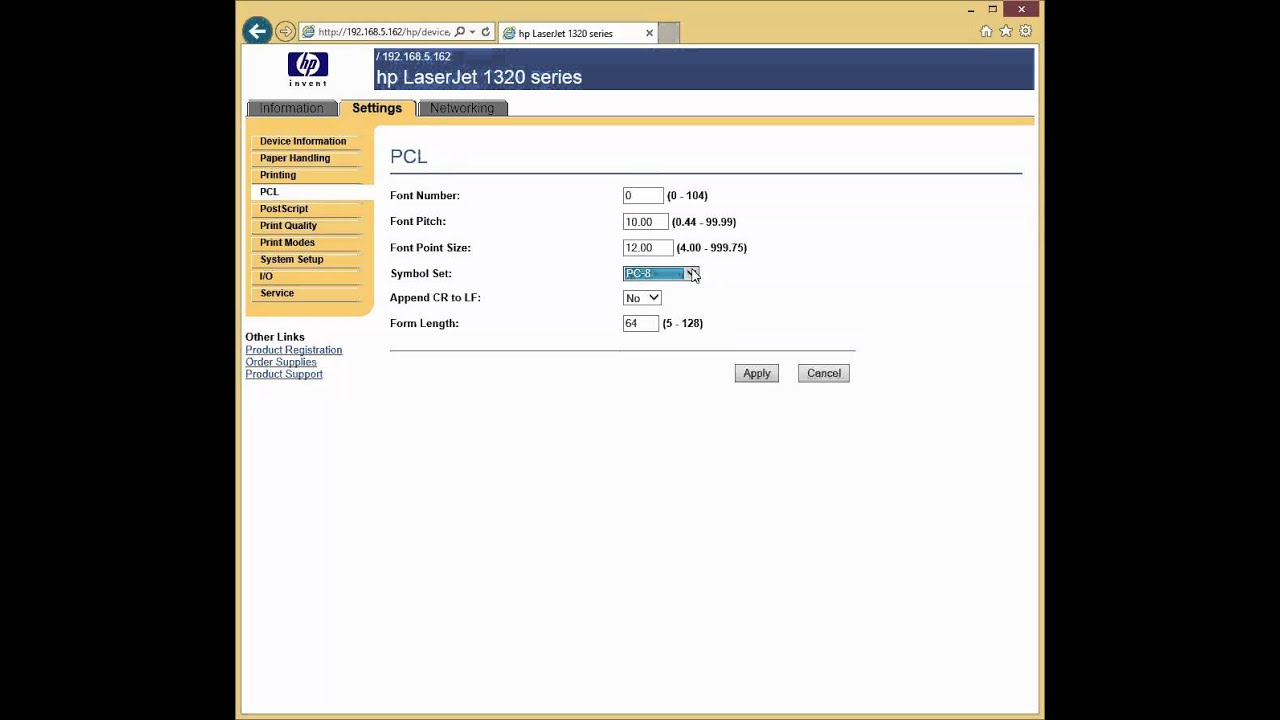Click the refresh icon in the address bar

[x=486, y=32]
